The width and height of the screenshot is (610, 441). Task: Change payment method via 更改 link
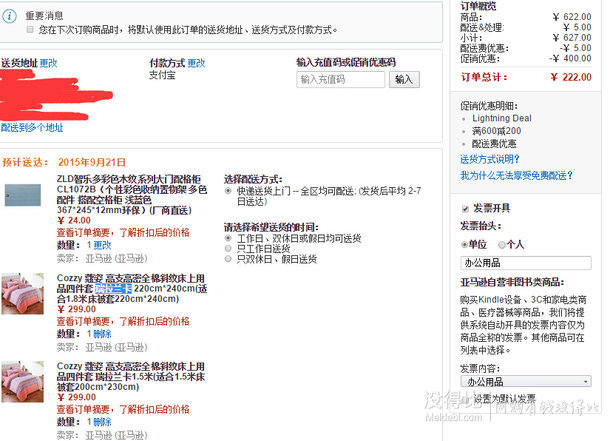(x=196, y=63)
